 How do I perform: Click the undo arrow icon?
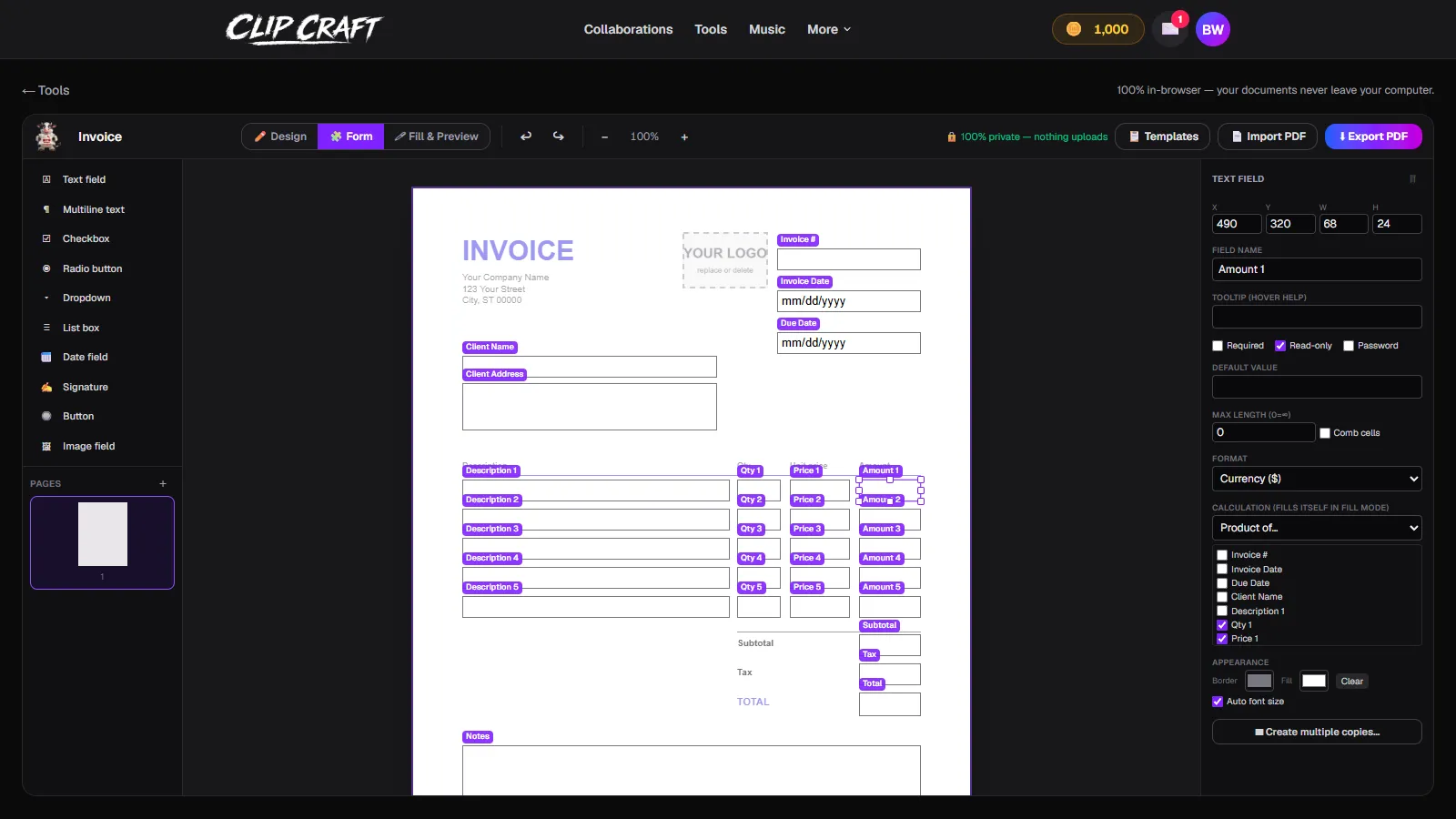tap(526, 136)
